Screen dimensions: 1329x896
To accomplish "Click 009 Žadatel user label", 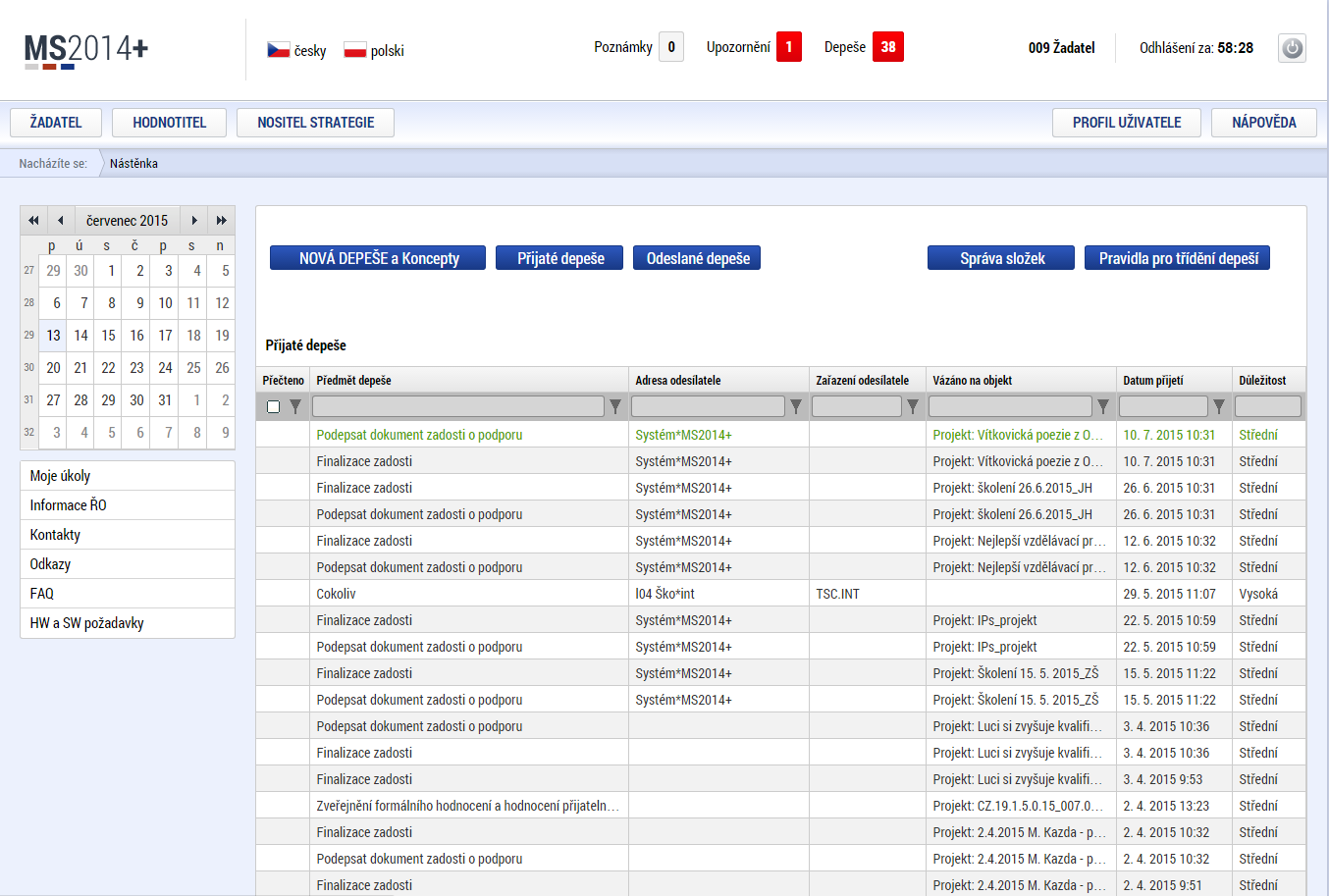I will pos(1061,47).
